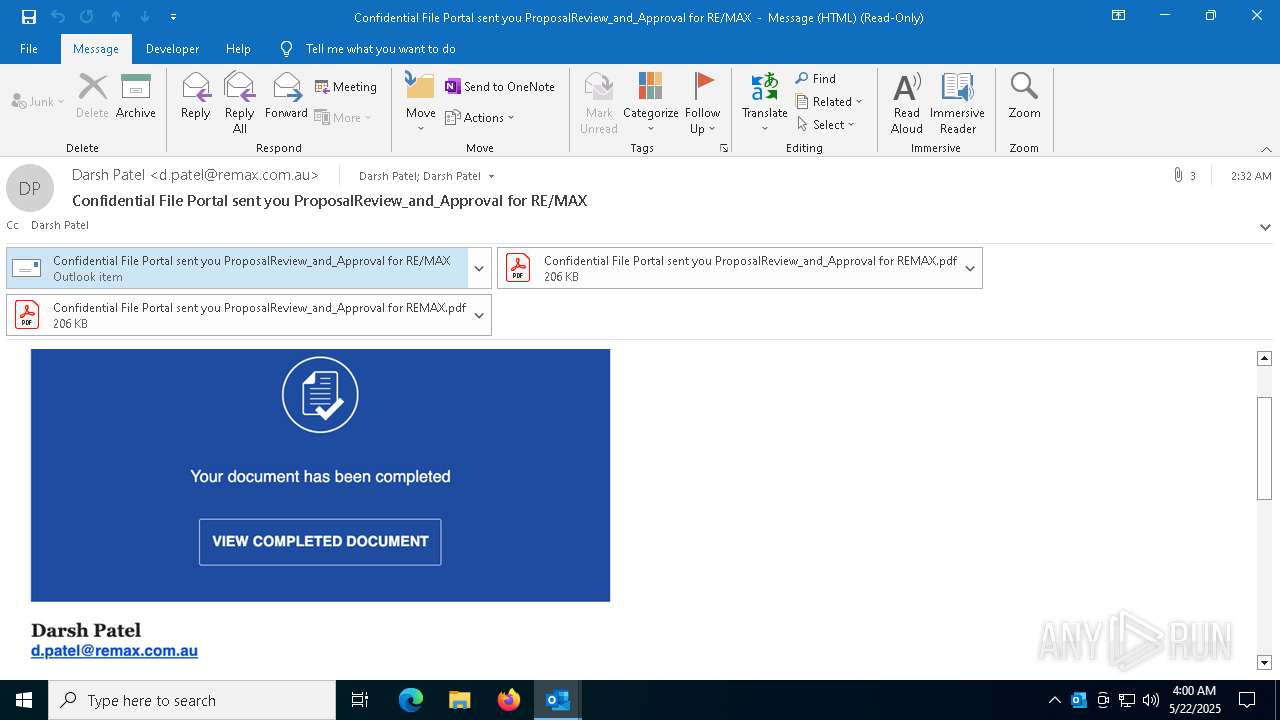Viewport: 1280px width, 720px height.
Task: Select the Outlook item attachment
Action: pyautogui.click(x=237, y=268)
